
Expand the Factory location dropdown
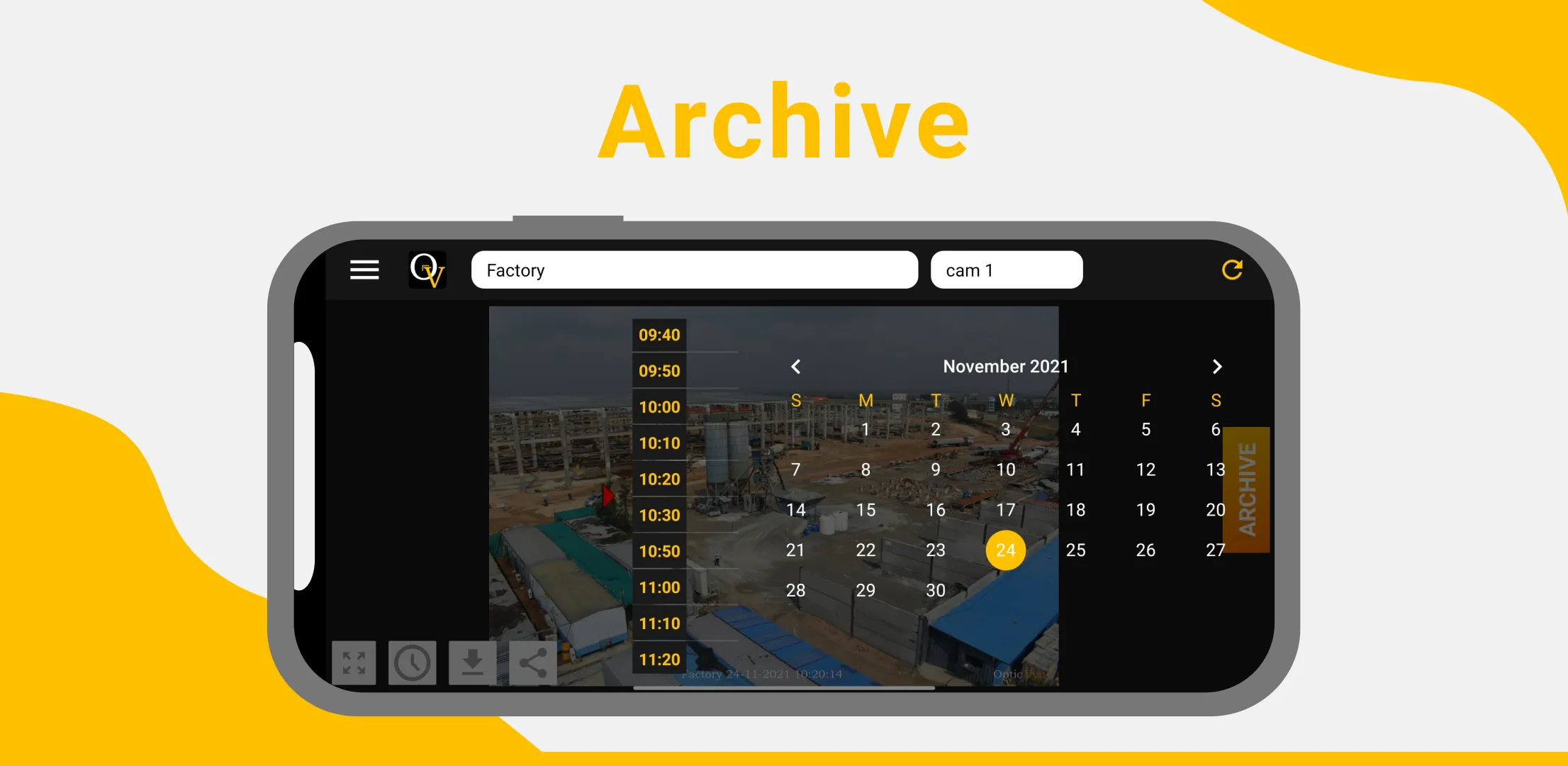(695, 270)
